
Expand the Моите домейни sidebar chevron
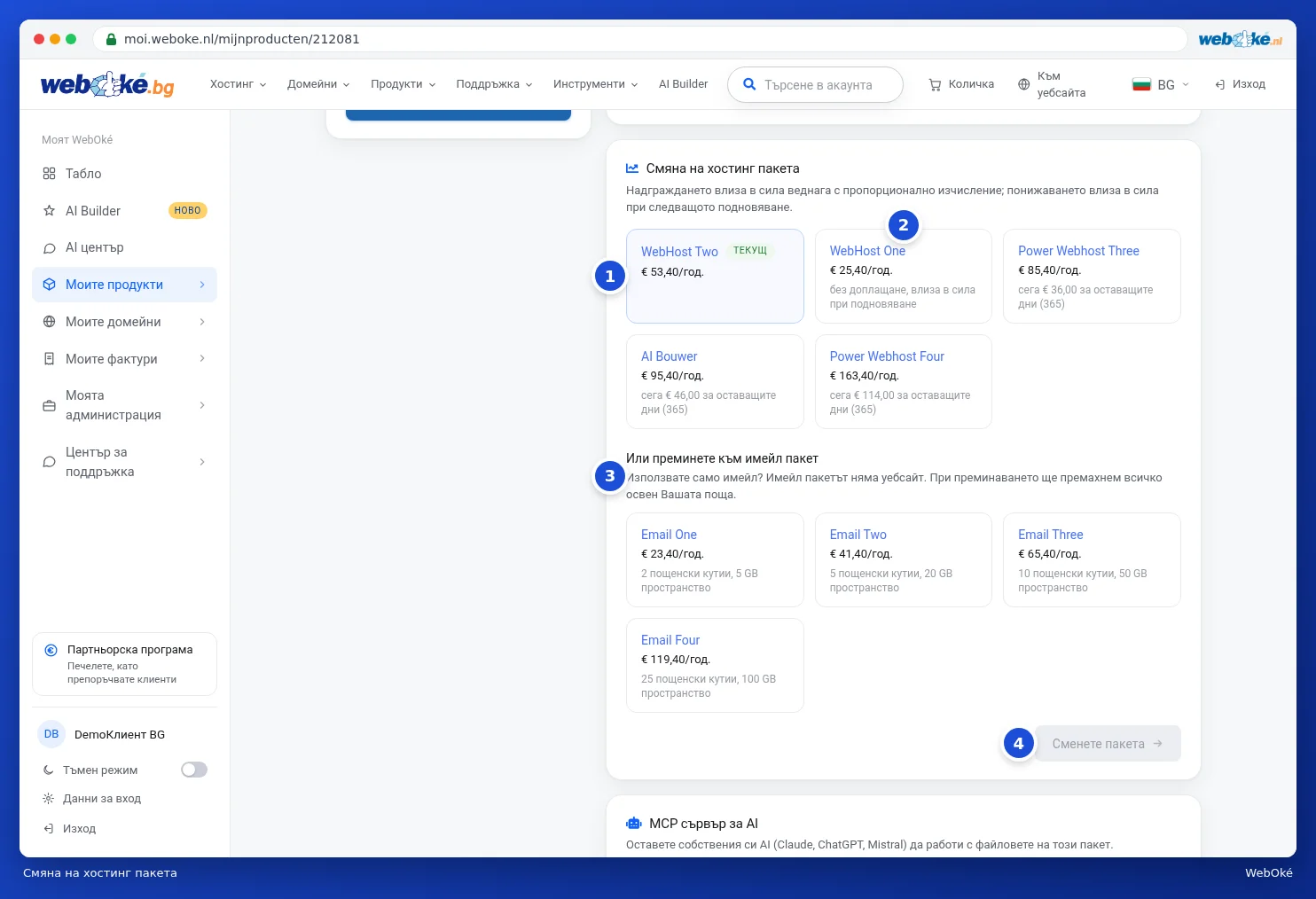(x=202, y=322)
